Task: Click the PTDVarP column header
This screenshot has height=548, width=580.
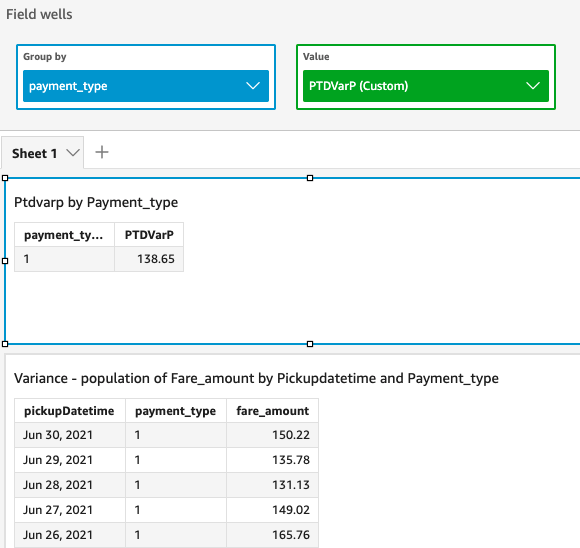Action: [149, 235]
